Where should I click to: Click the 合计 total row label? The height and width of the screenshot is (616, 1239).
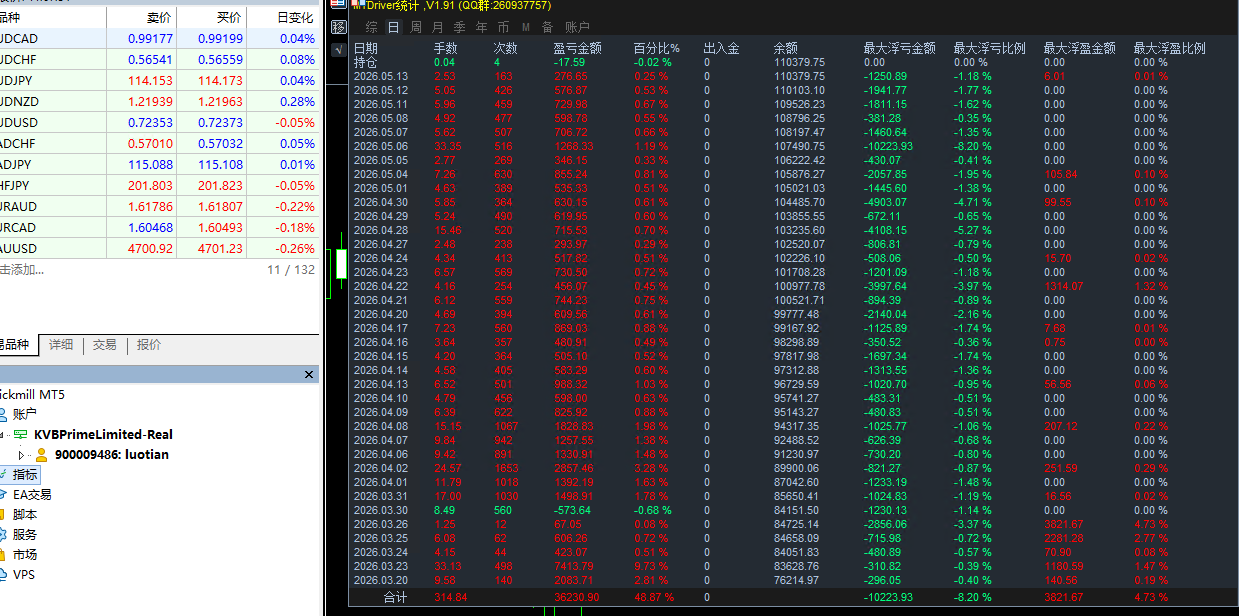pyautogui.click(x=397, y=598)
